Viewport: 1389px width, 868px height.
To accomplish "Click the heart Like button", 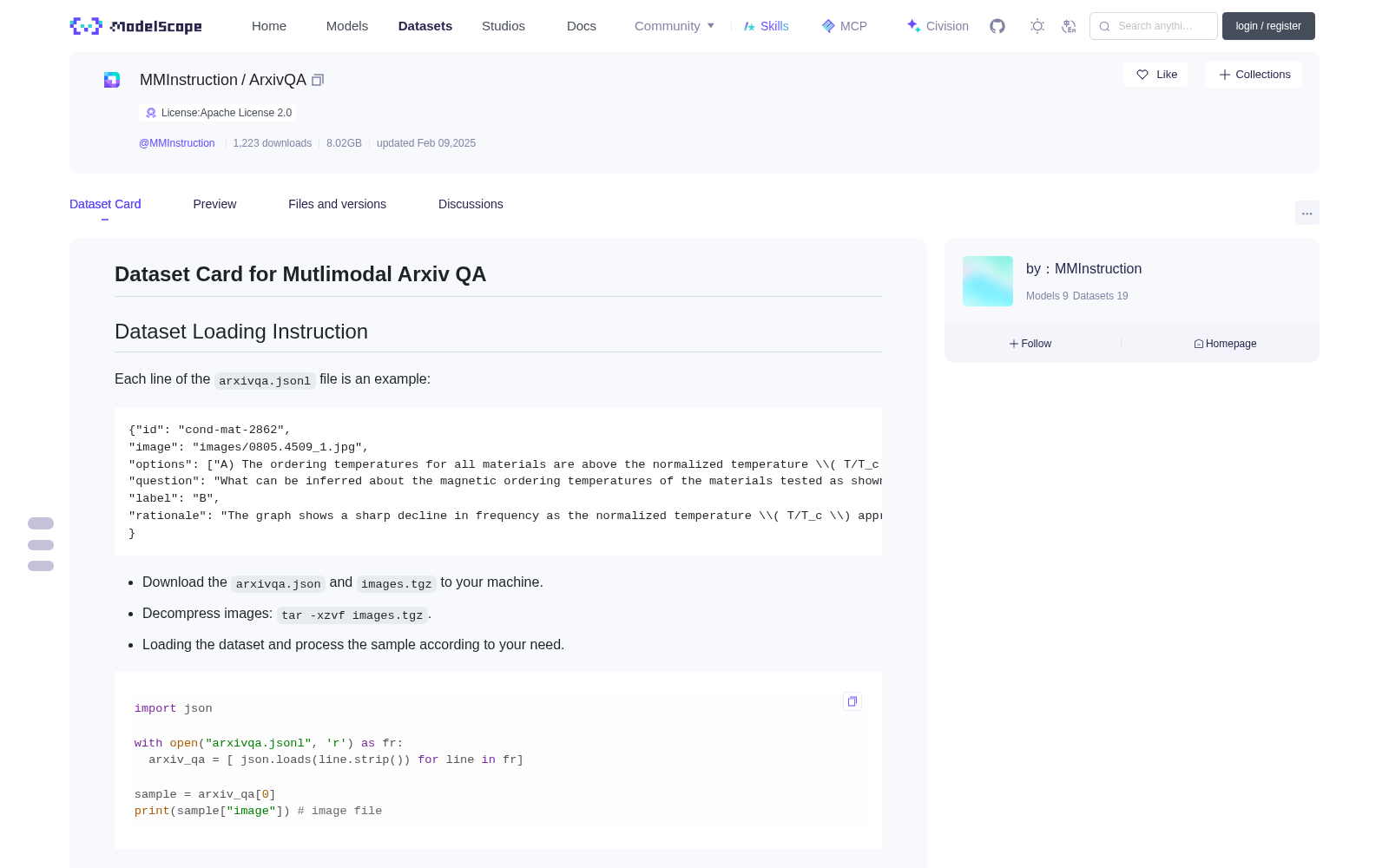I will tap(1155, 75).
